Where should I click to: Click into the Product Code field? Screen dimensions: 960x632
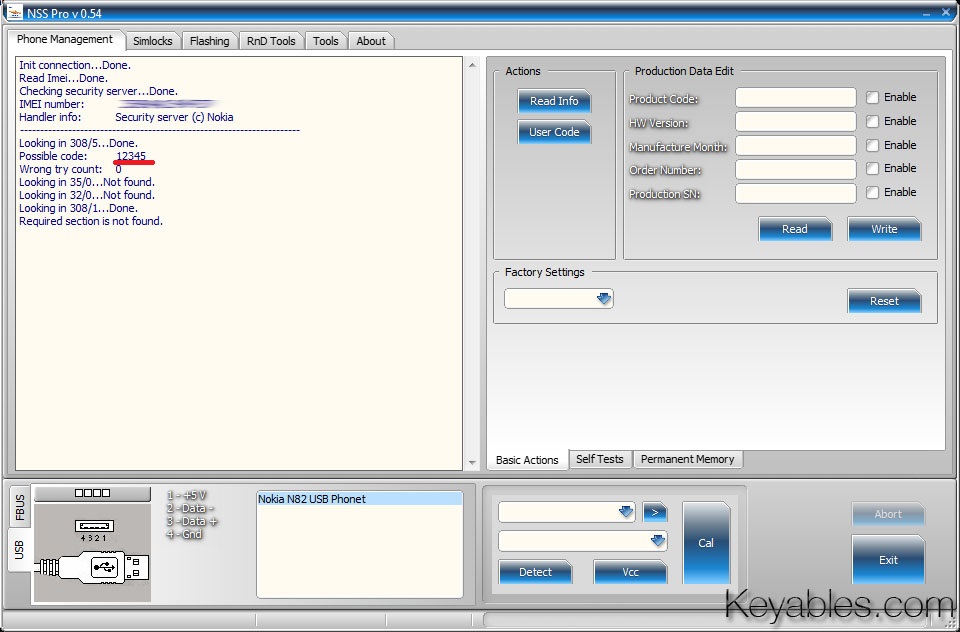click(x=795, y=97)
